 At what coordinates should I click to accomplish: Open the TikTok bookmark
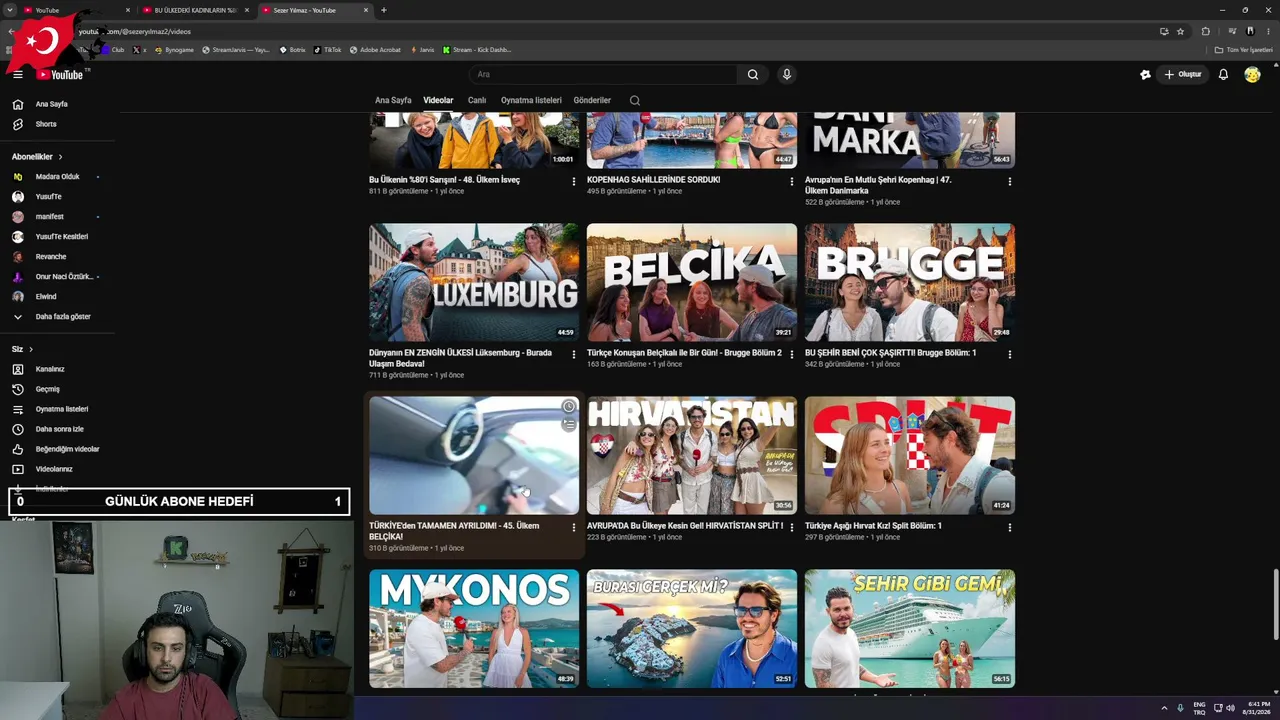[x=327, y=50]
